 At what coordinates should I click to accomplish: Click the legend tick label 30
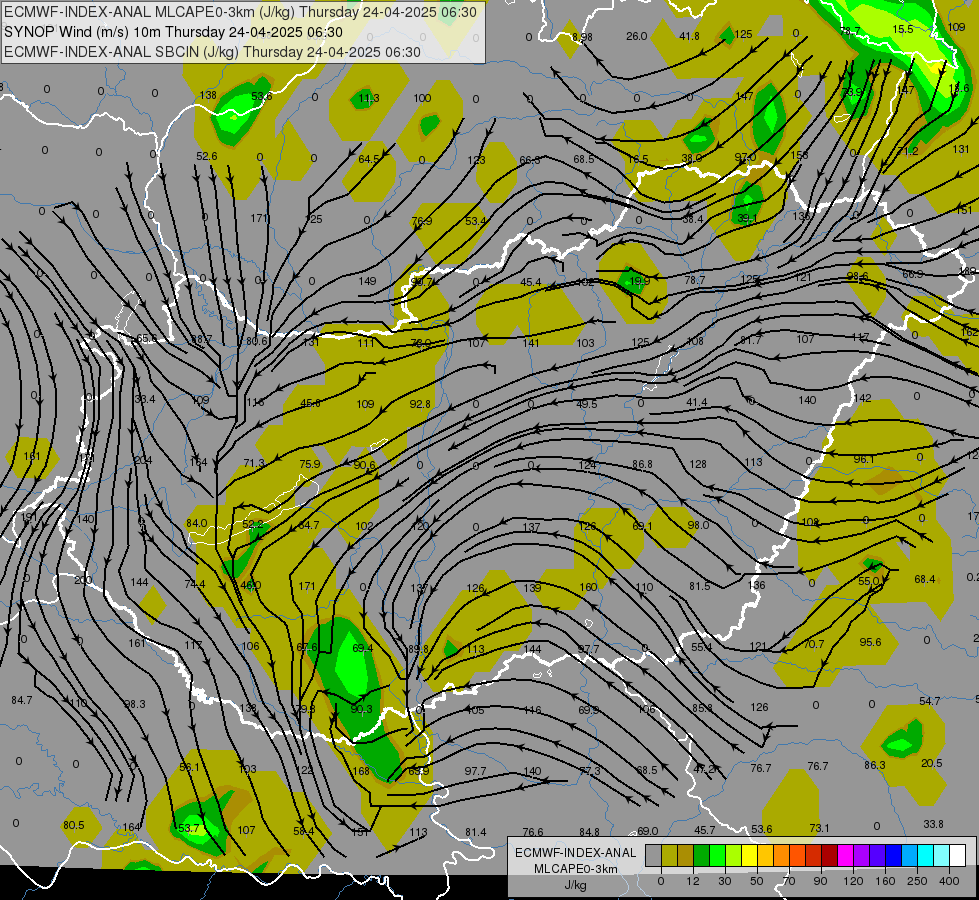[x=724, y=881]
